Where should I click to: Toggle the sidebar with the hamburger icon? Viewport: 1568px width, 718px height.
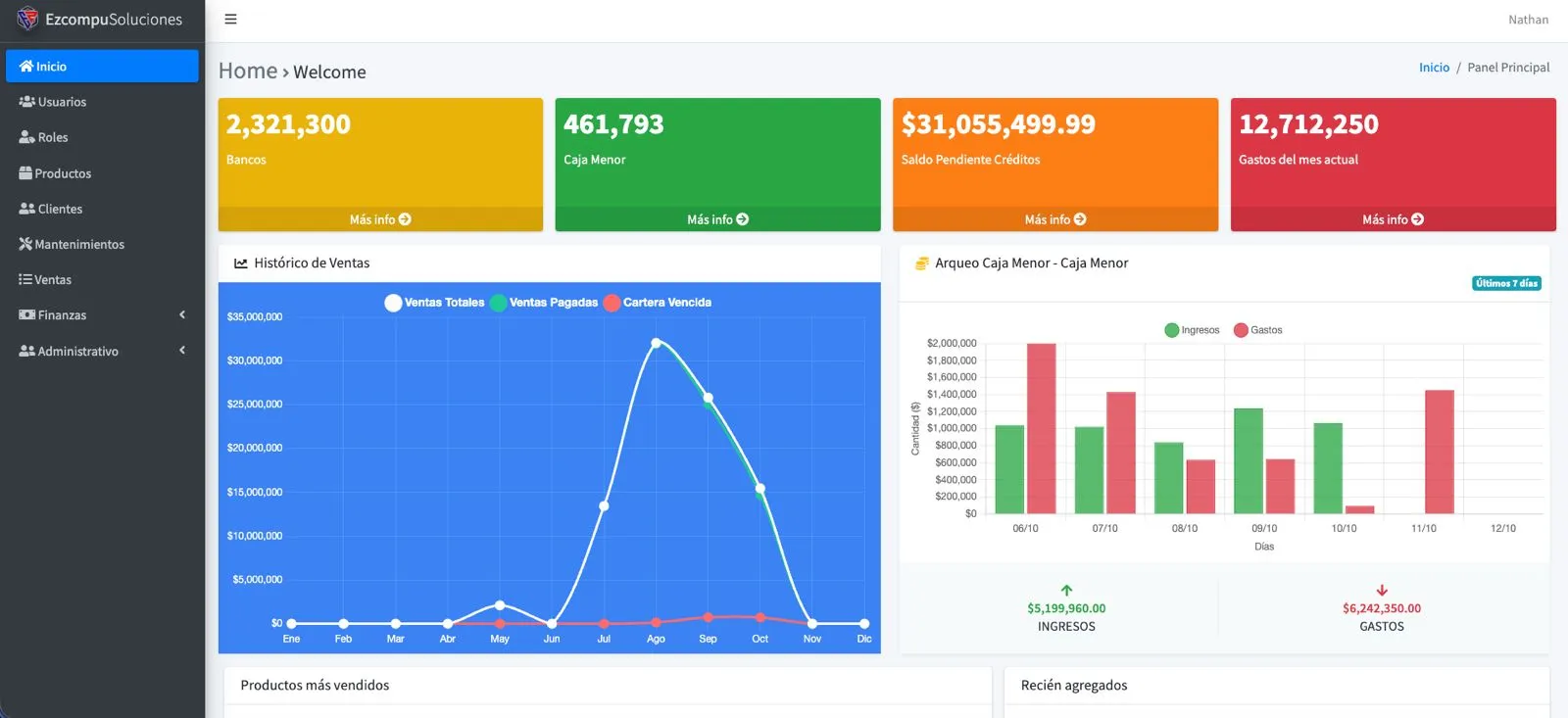click(230, 20)
